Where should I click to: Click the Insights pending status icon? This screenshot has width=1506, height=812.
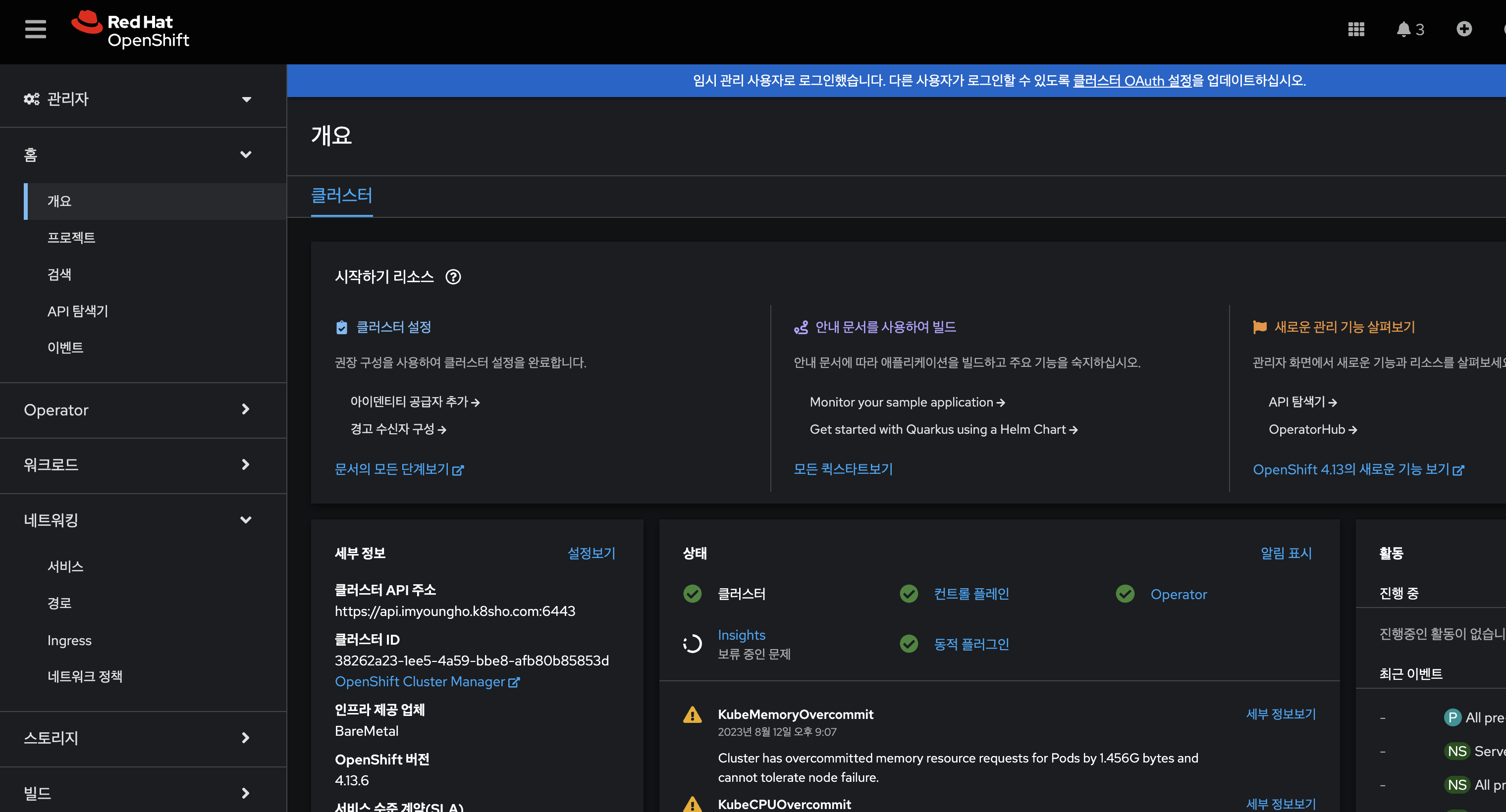pos(692,644)
